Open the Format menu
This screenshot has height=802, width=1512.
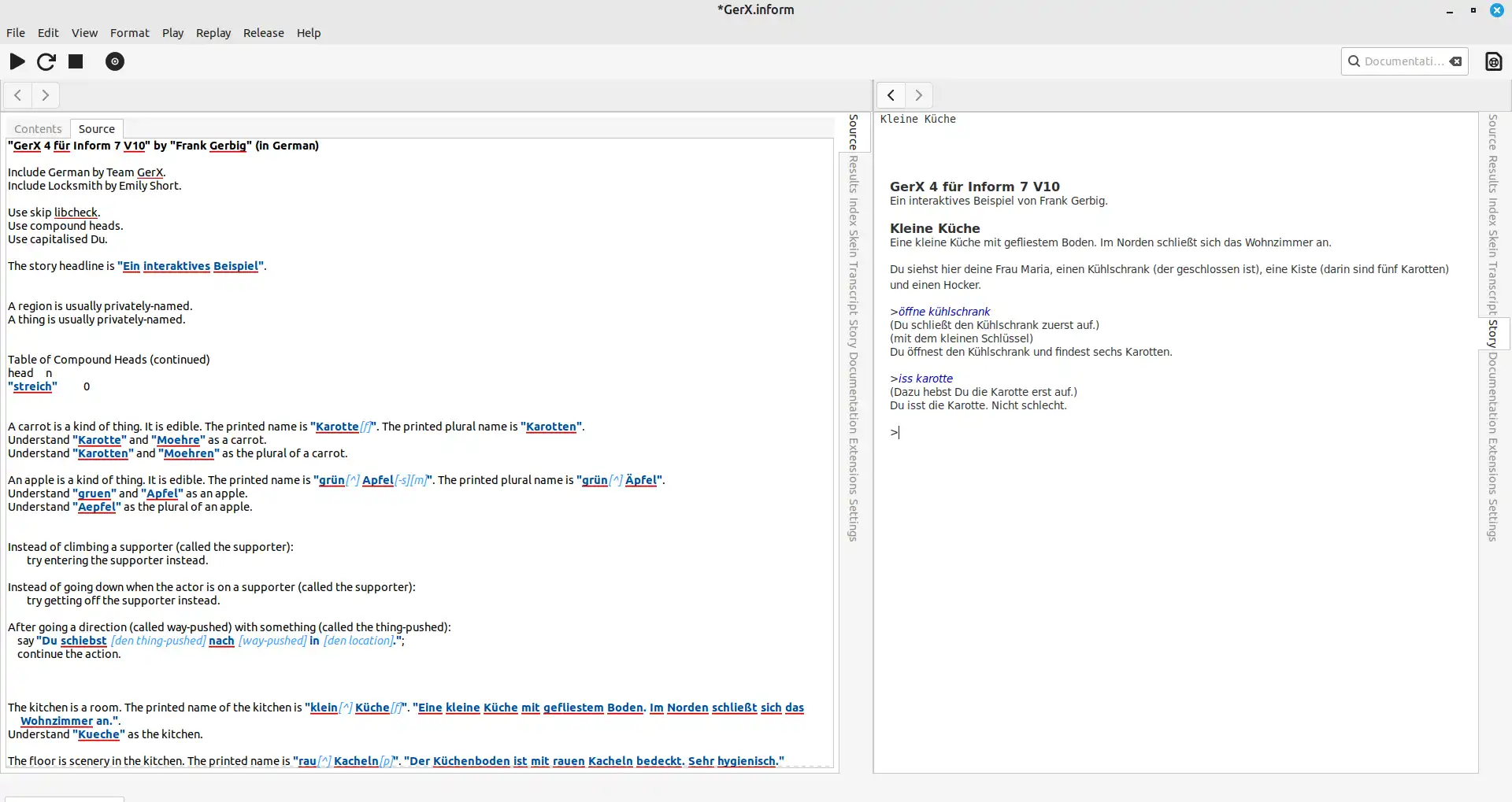(x=129, y=33)
